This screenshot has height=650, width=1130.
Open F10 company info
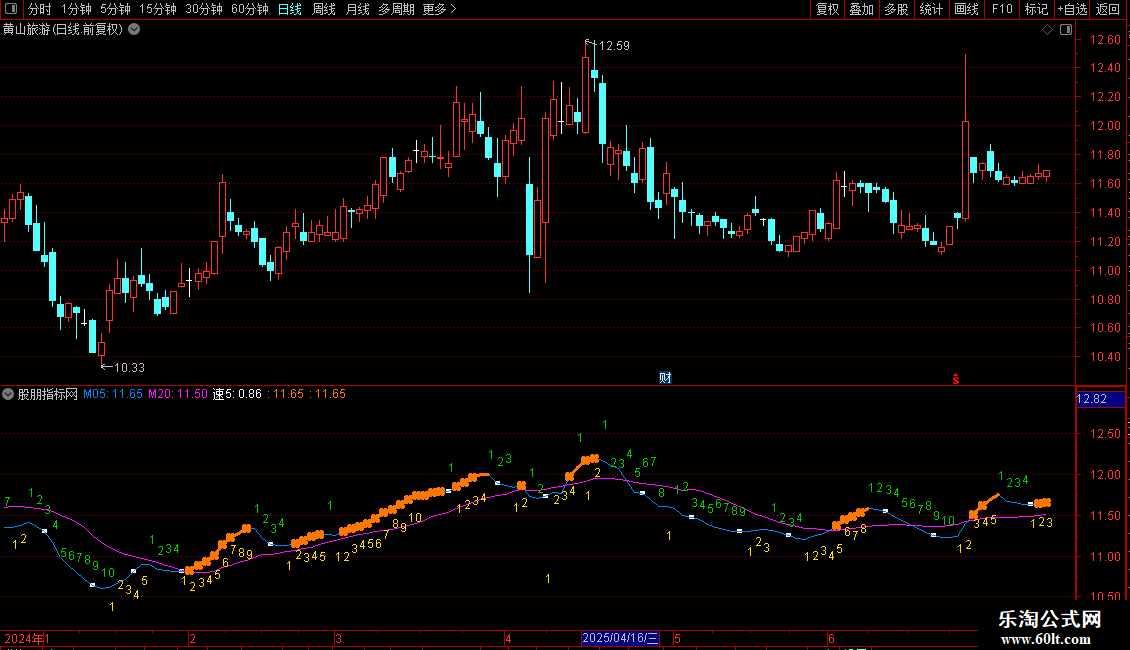pyautogui.click(x=1002, y=9)
